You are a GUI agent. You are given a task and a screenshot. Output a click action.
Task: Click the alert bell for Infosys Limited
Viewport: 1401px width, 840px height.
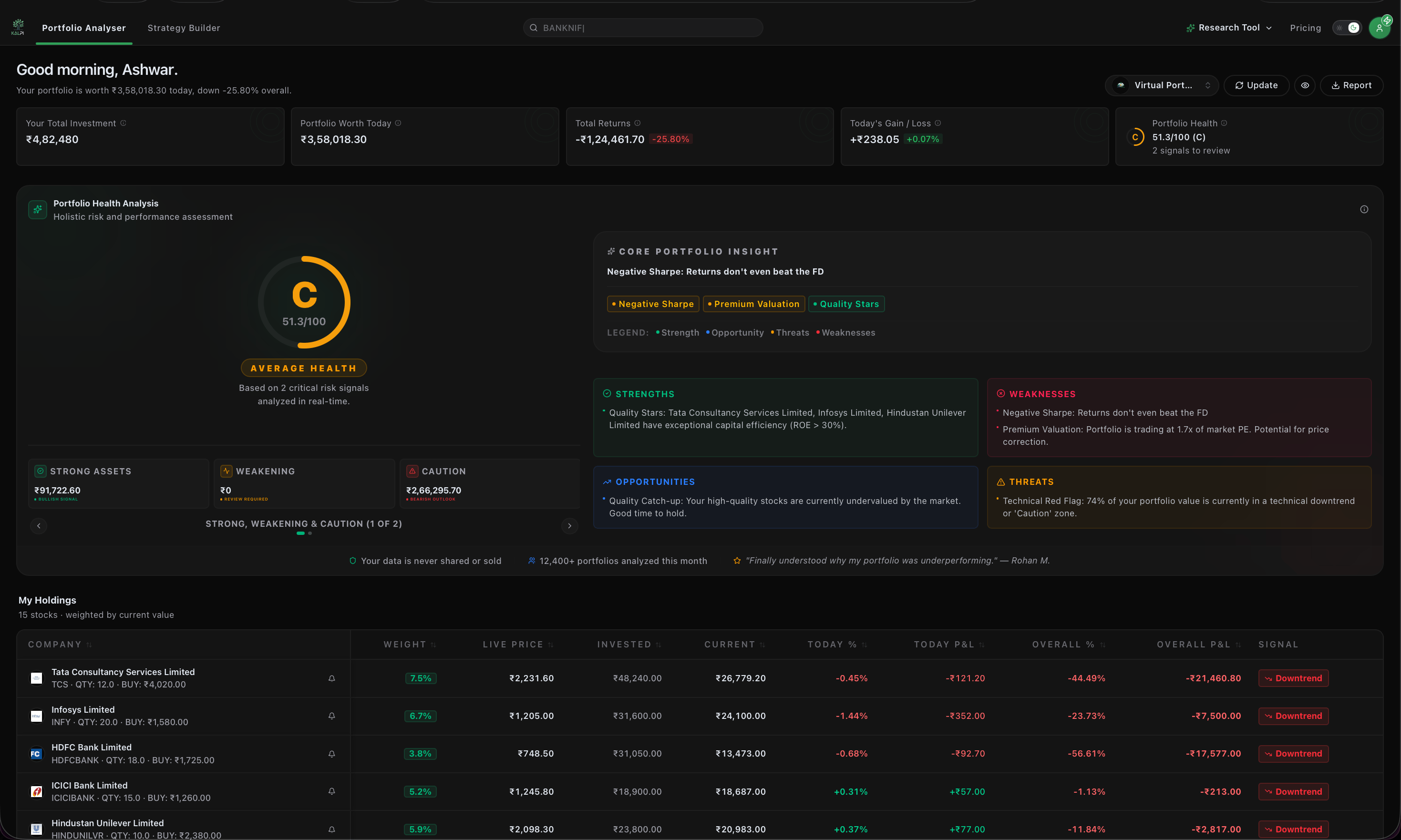point(332,716)
